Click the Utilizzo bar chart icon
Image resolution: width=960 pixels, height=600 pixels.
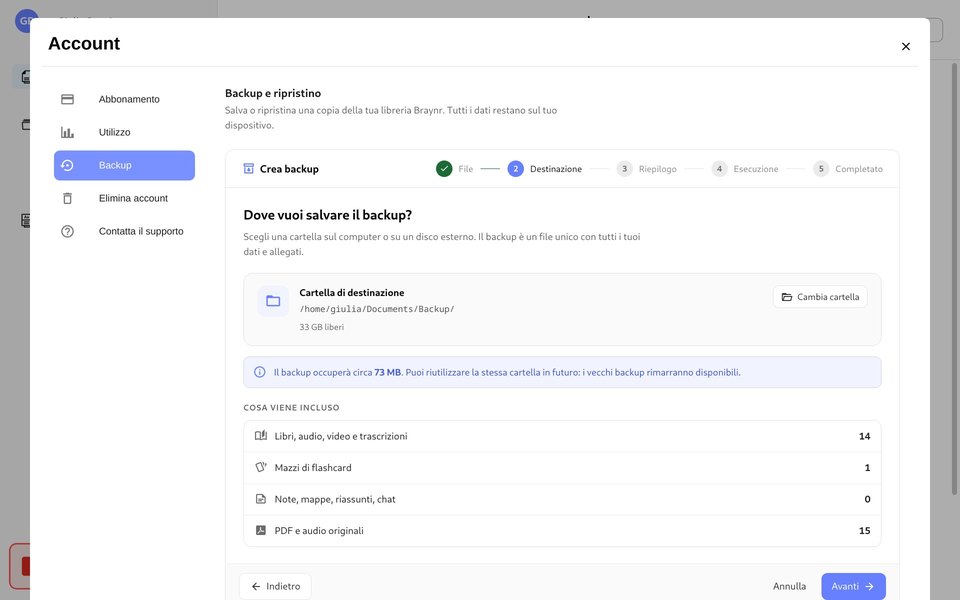click(x=67, y=132)
